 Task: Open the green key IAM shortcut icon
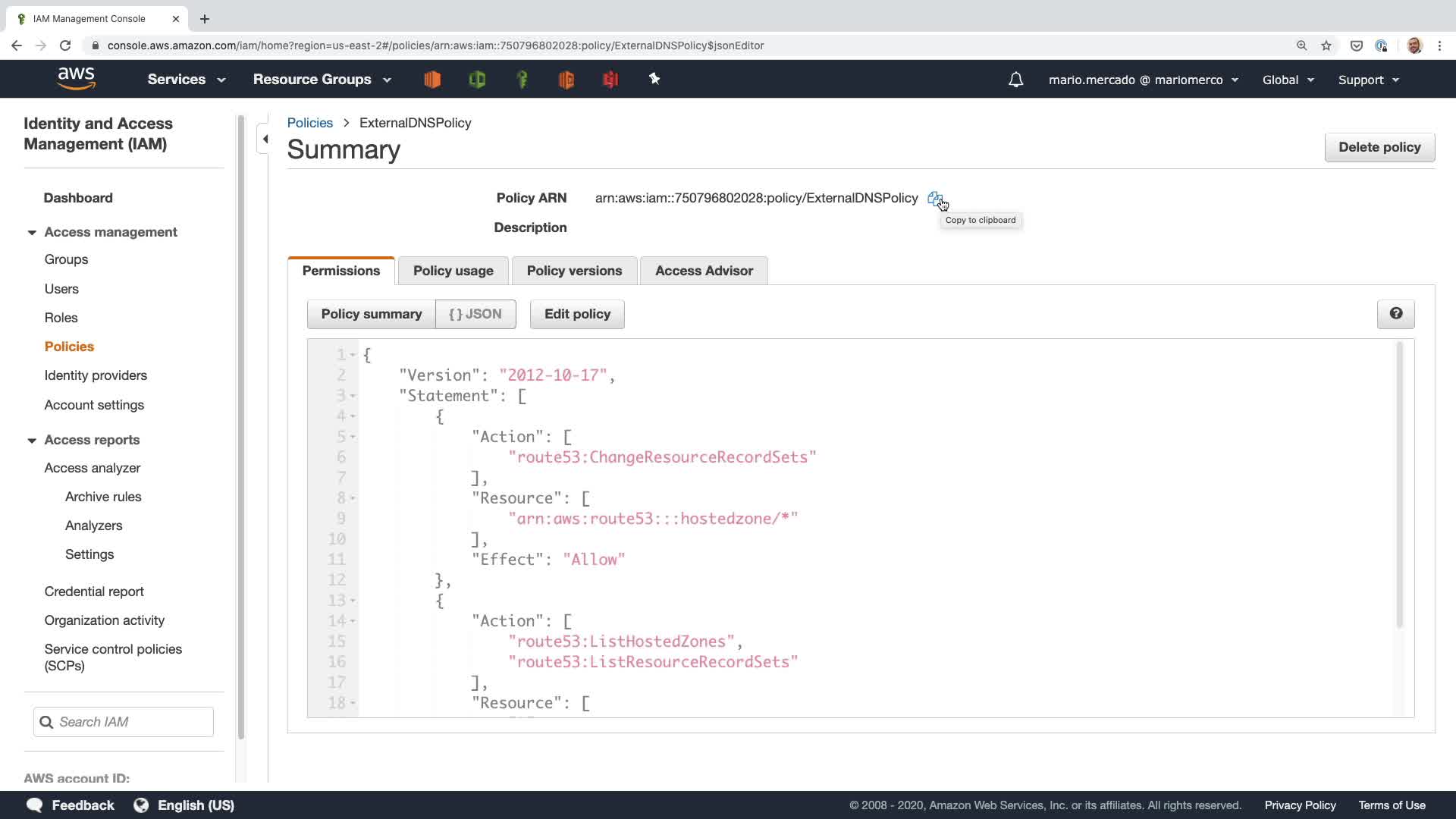pos(522,79)
